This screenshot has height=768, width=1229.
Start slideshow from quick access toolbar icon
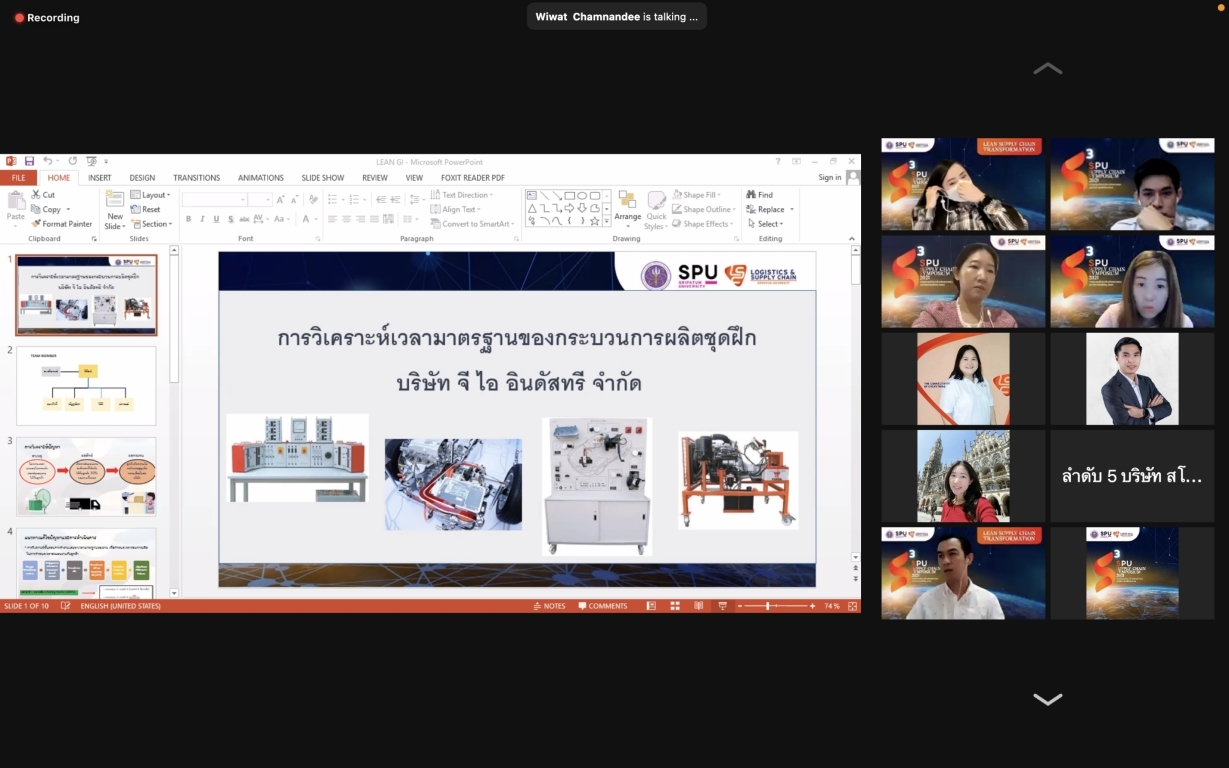pos(91,161)
